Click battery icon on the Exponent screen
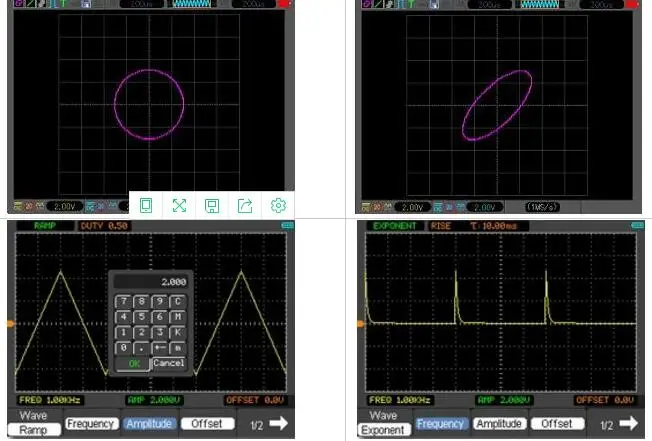This screenshot has height=441, width=652. point(637,225)
